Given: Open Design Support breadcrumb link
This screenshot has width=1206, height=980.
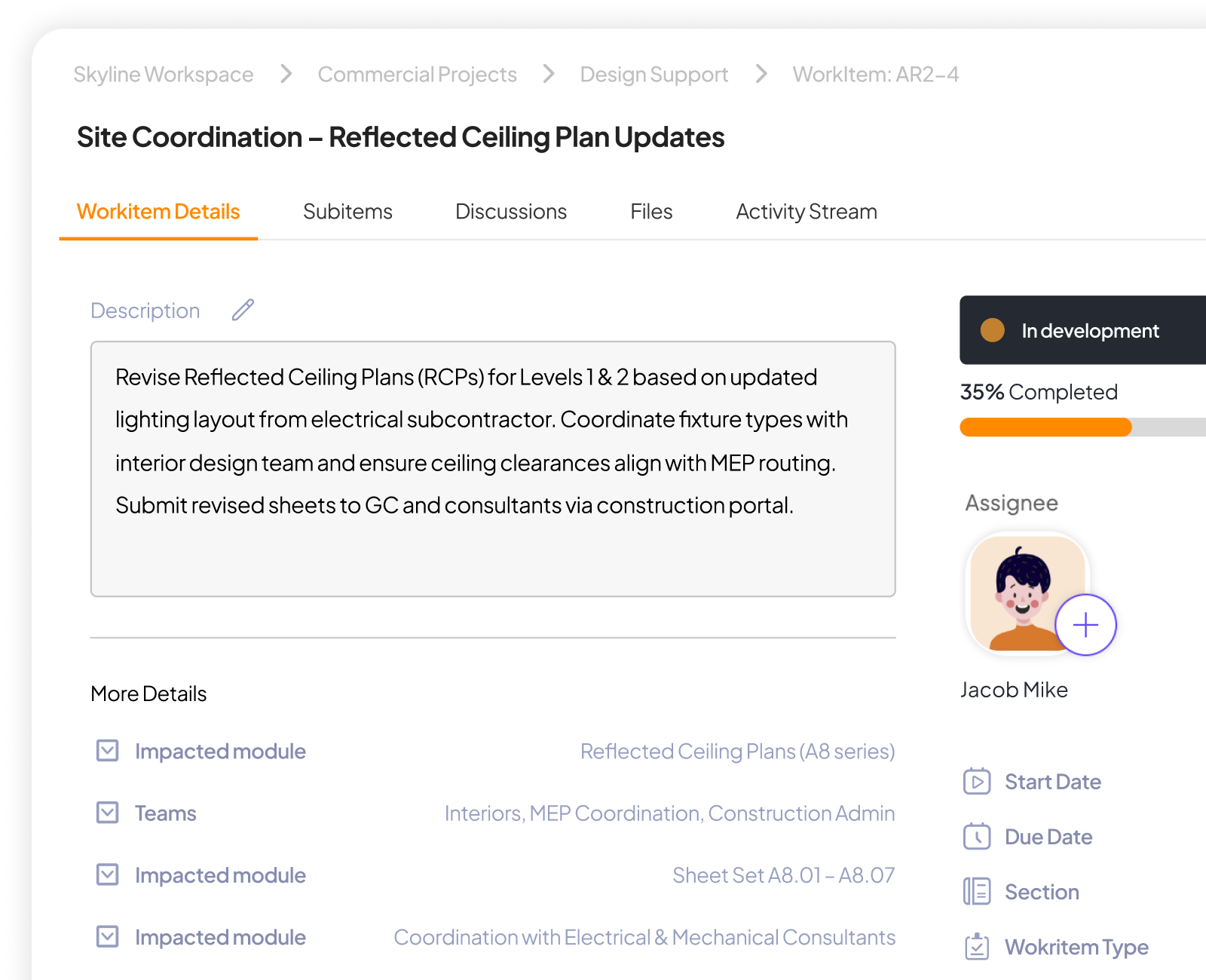Looking at the screenshot, I should 654,75.
